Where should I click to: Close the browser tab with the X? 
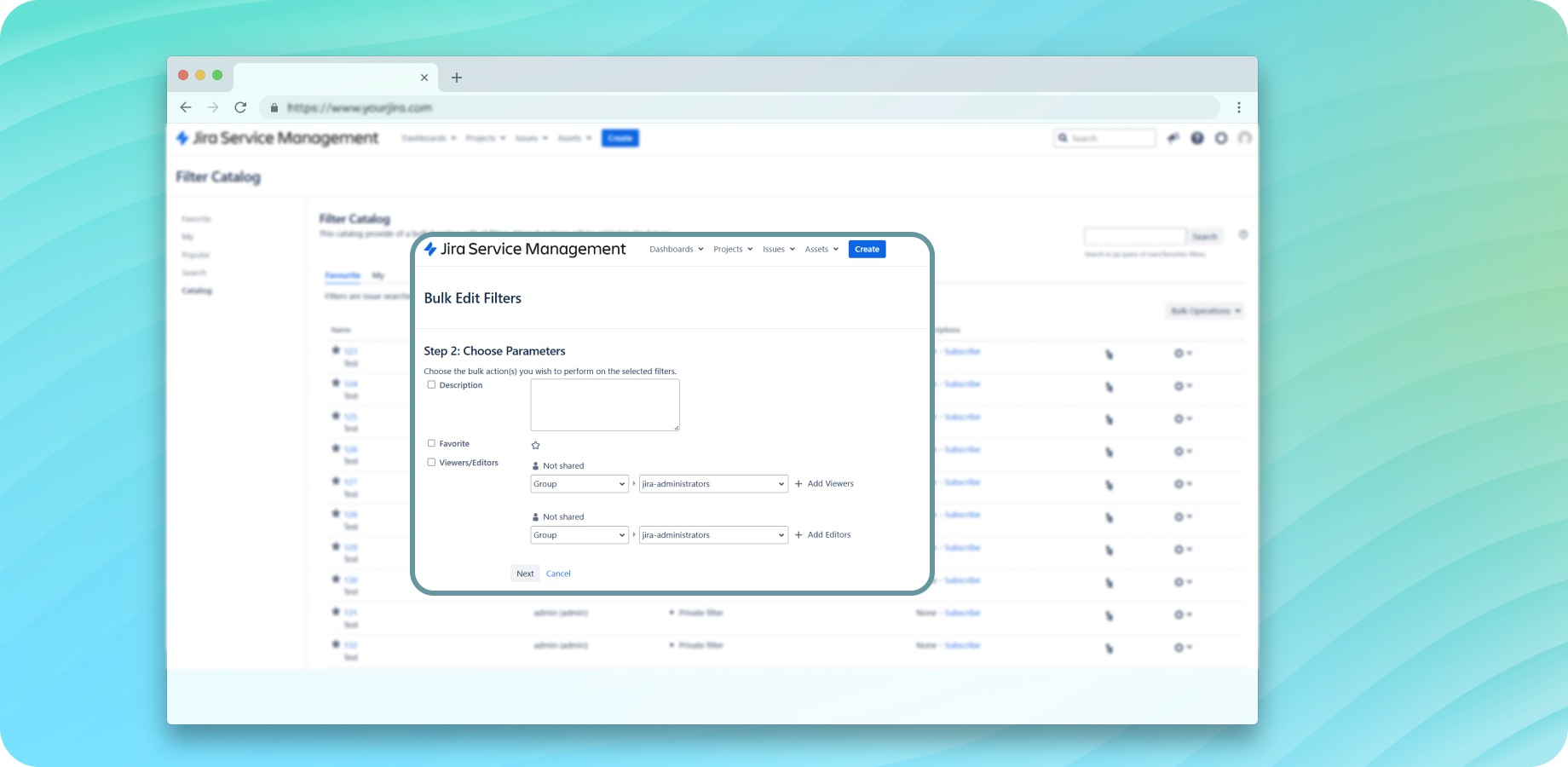coord(424,78)
